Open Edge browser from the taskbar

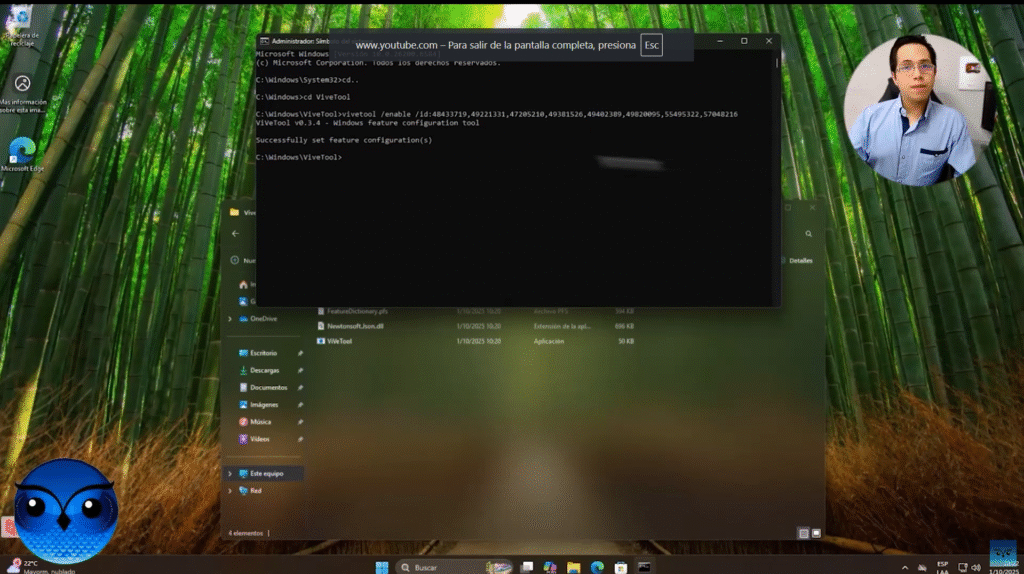pyautogui.click(x=597, y=567)
